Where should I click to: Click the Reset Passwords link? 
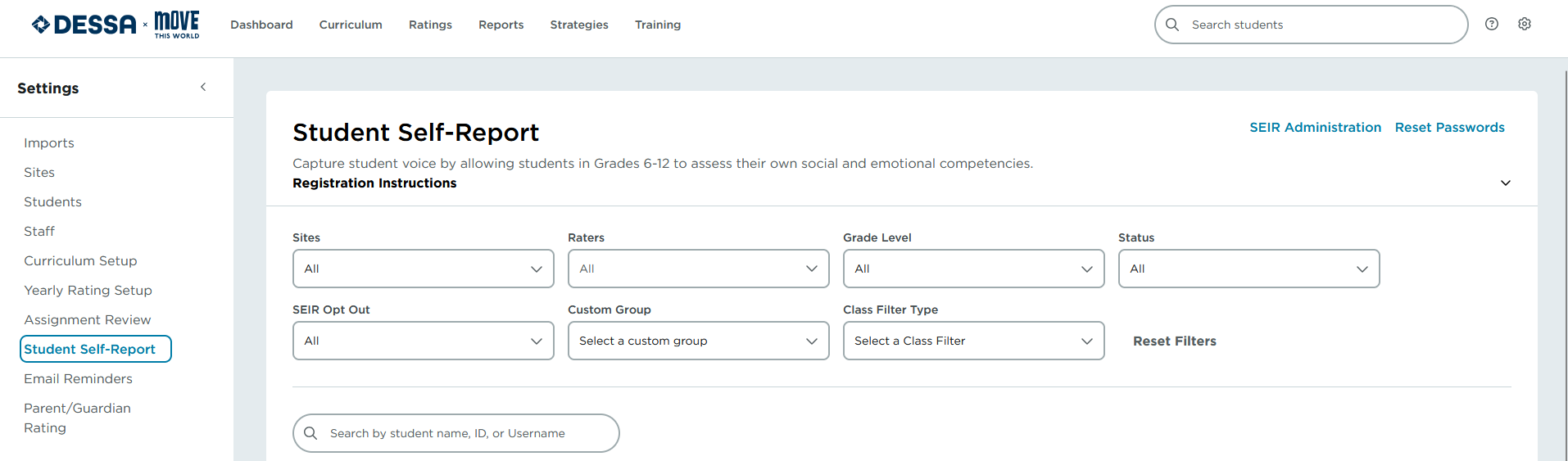[1450, 127]
